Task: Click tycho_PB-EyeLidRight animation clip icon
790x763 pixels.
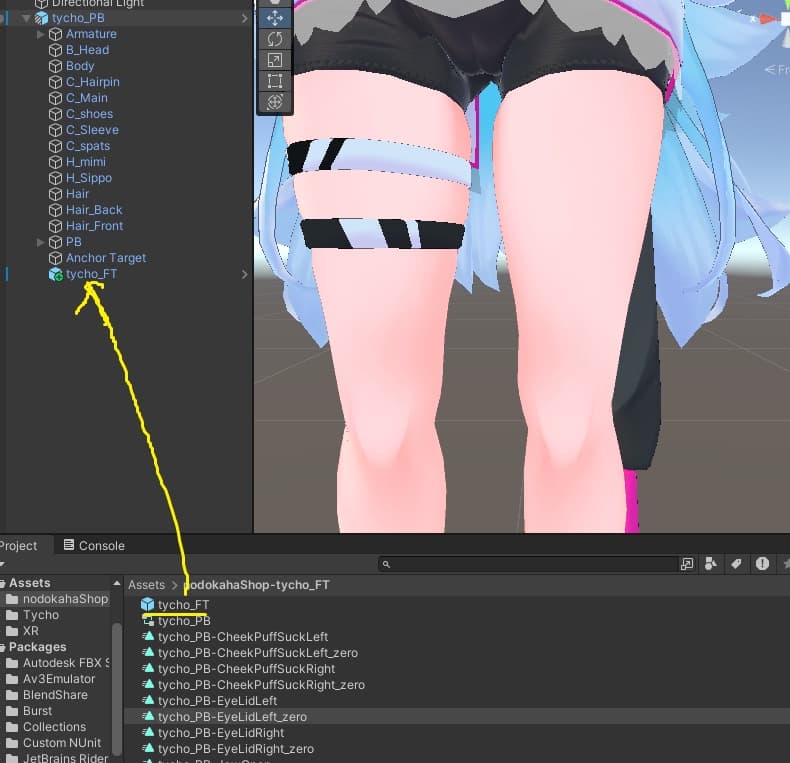Action: point(148,732)
